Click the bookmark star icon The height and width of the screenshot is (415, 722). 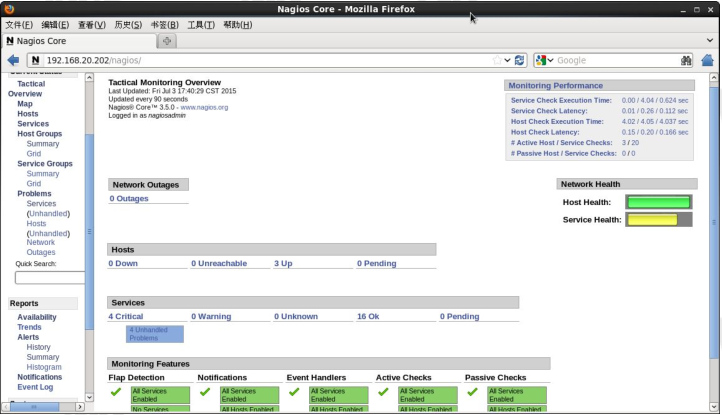click(x=497, y=60)
